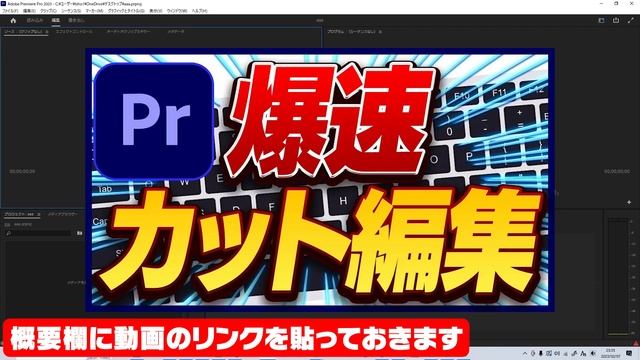640x360 pixels.
Task: Select the メタデータ panel tab
Action: click(x=176, y=31)
